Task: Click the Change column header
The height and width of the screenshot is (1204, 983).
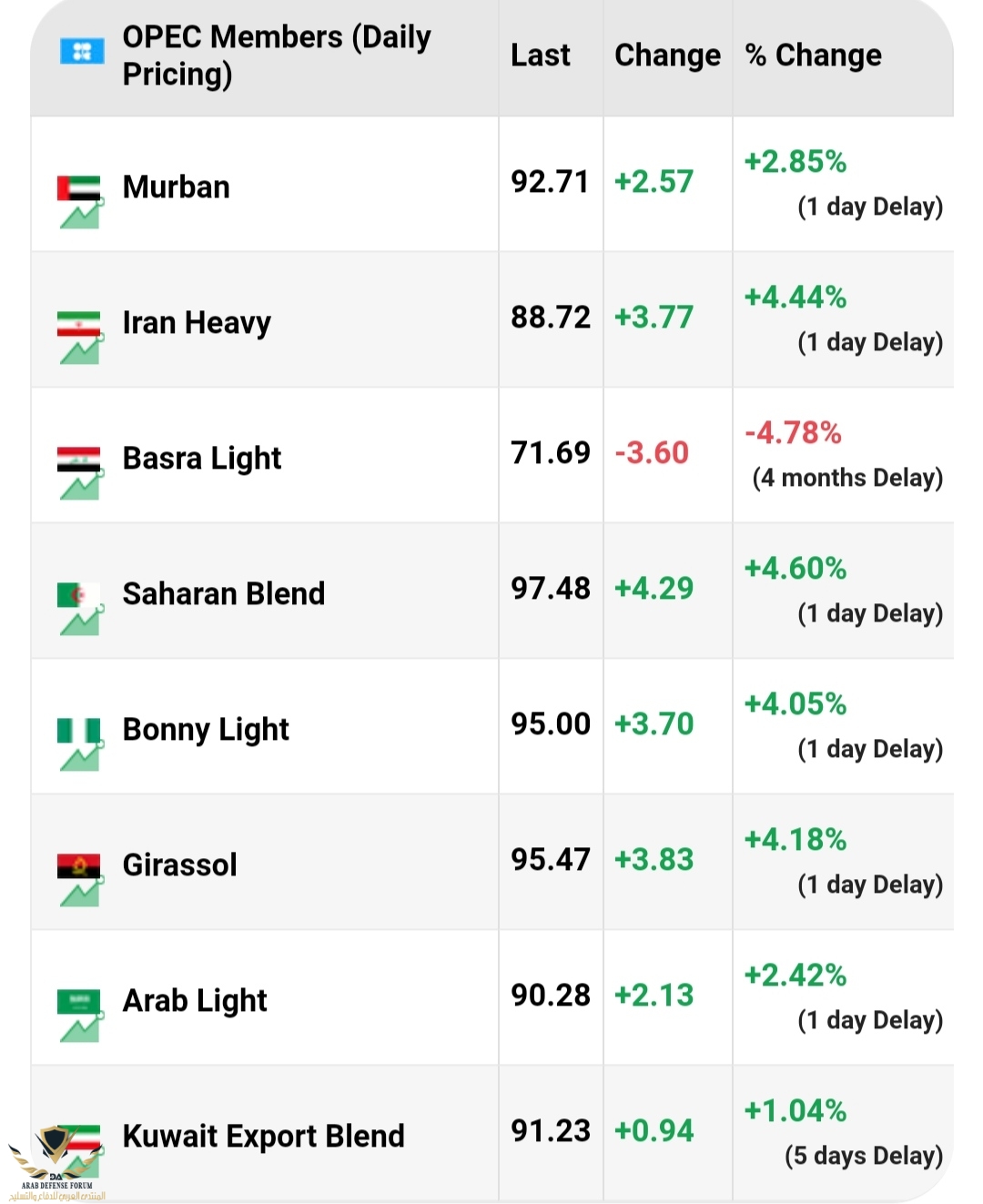Action: (x=667, y=56)
